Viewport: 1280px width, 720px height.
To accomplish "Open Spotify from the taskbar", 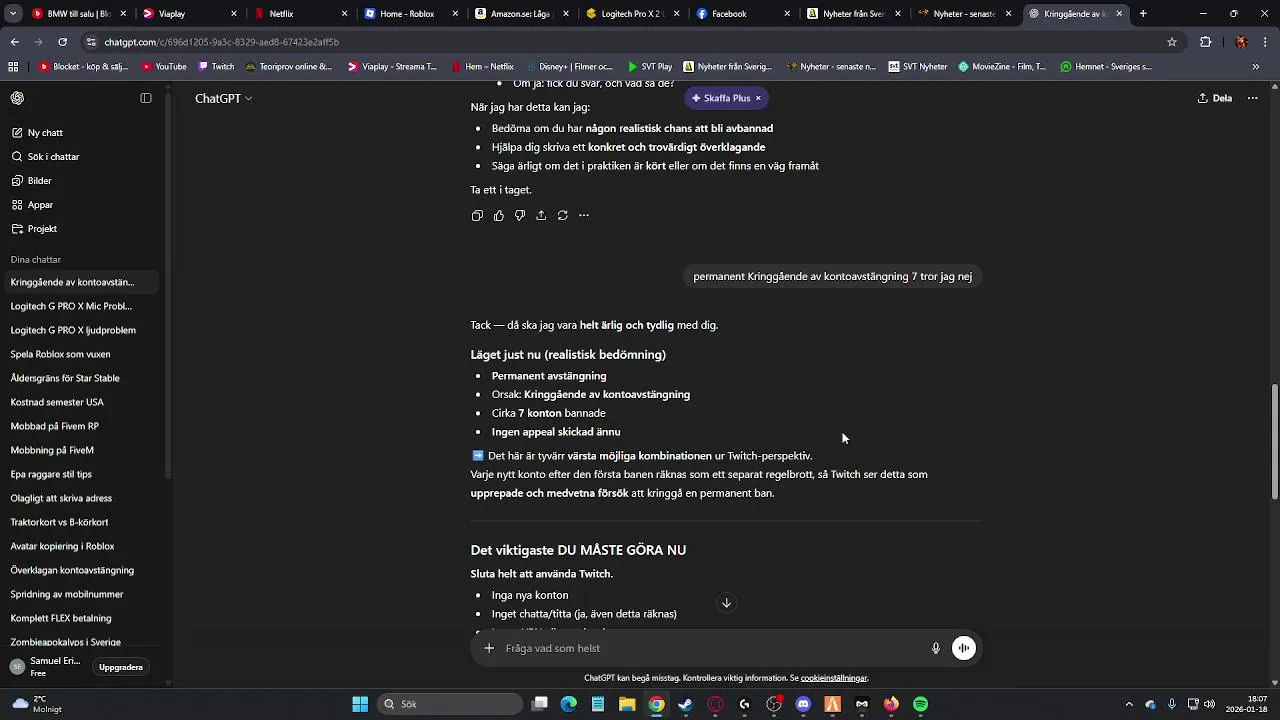I will point(921,704).
